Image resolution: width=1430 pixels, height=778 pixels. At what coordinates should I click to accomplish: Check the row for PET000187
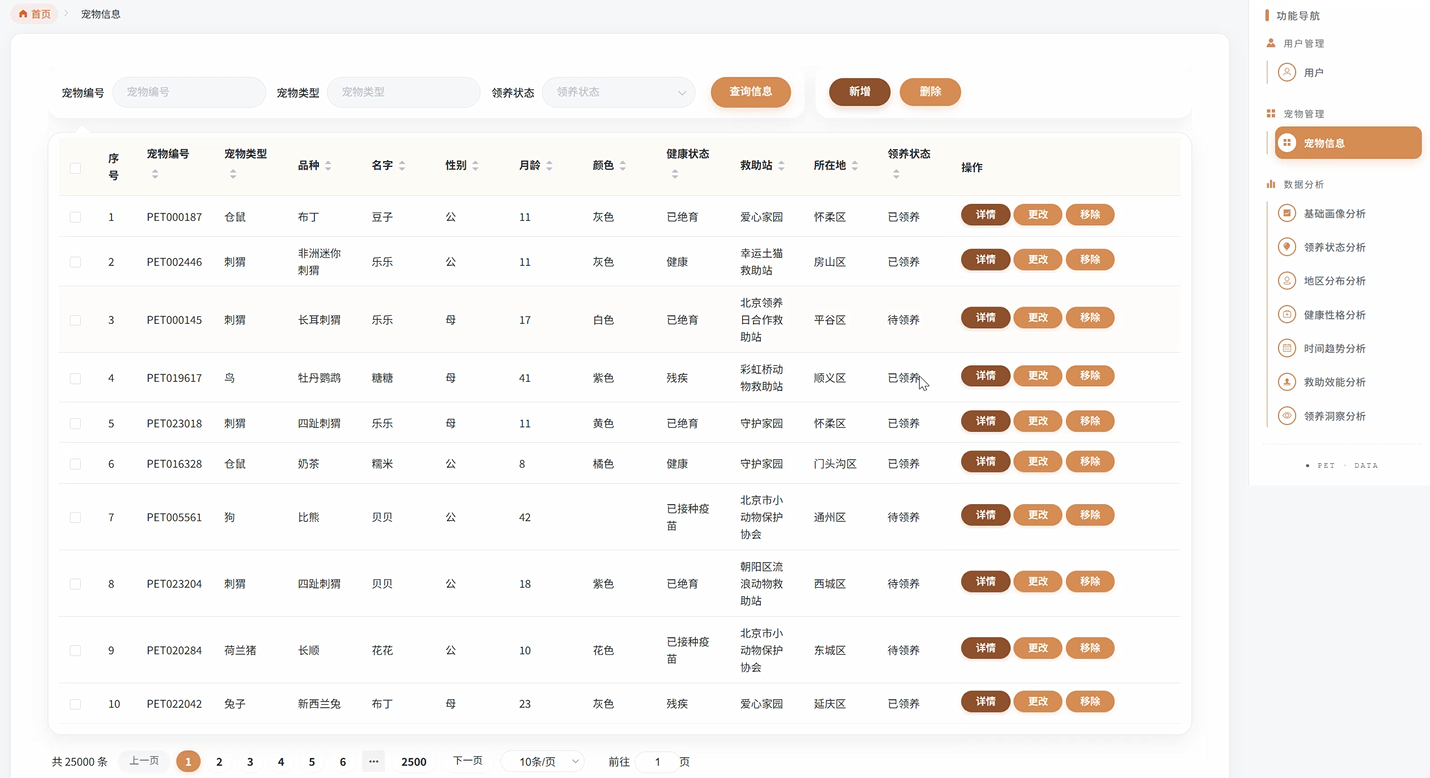click(75, 217)
